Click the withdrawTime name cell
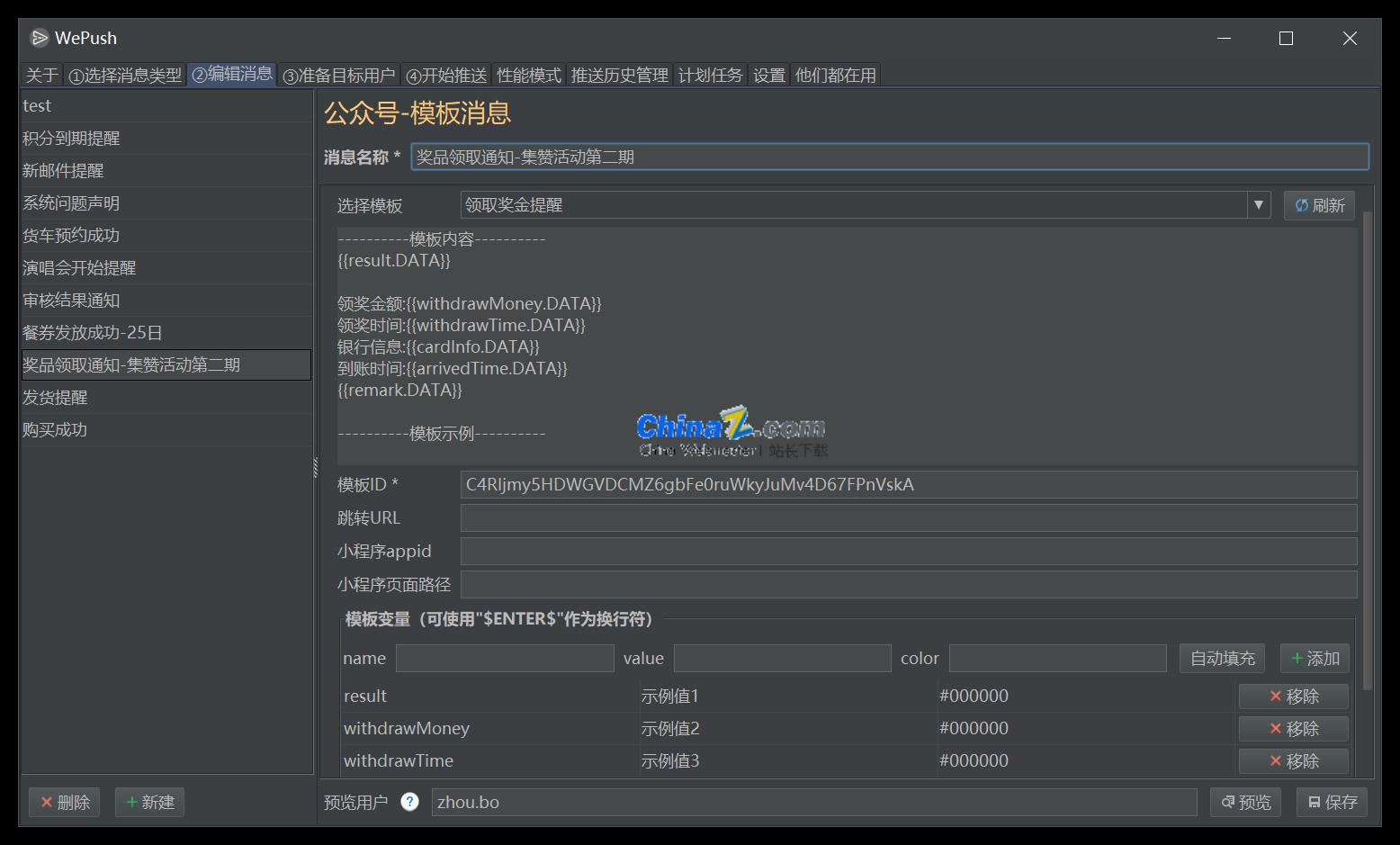 (489, 760)
